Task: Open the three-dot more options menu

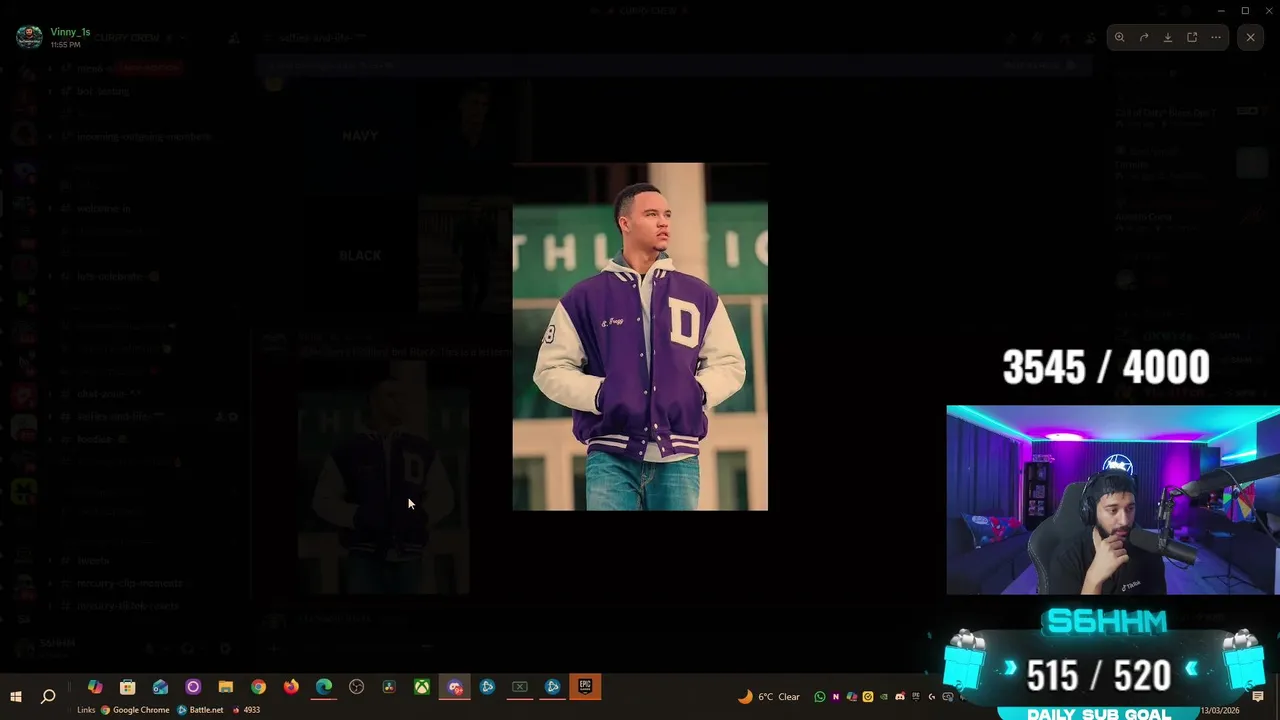Action: (1216, 37)
